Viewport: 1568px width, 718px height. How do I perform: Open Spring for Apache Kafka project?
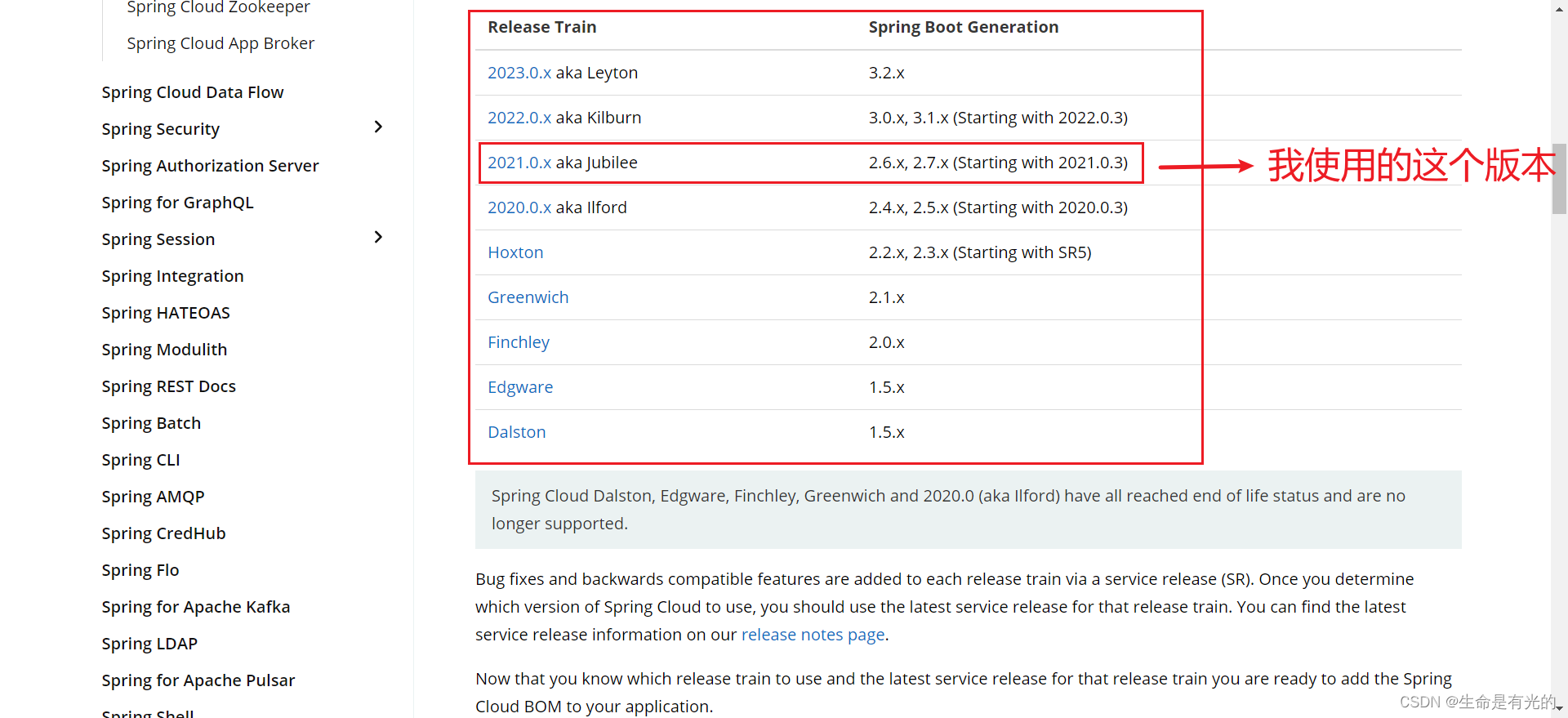[196, 607]
